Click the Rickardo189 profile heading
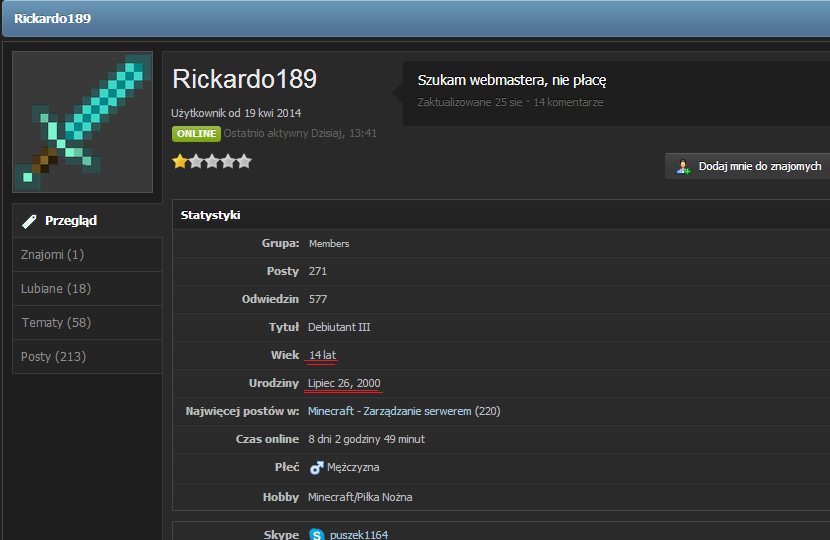830x540 pixels. (245, 79)
